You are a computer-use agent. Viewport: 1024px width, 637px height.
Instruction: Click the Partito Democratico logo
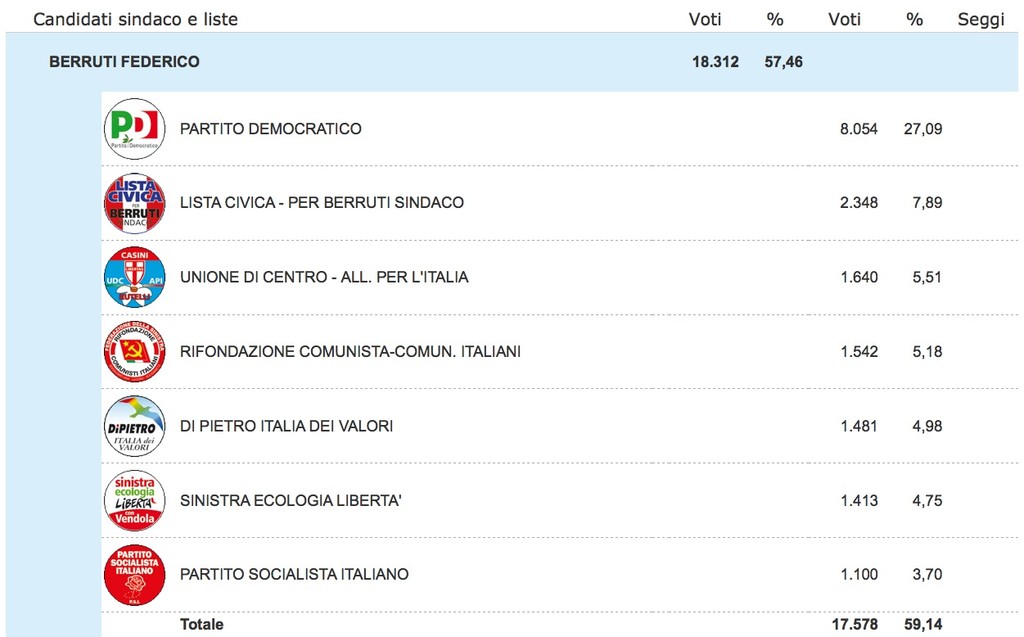[x=134, y=129]
